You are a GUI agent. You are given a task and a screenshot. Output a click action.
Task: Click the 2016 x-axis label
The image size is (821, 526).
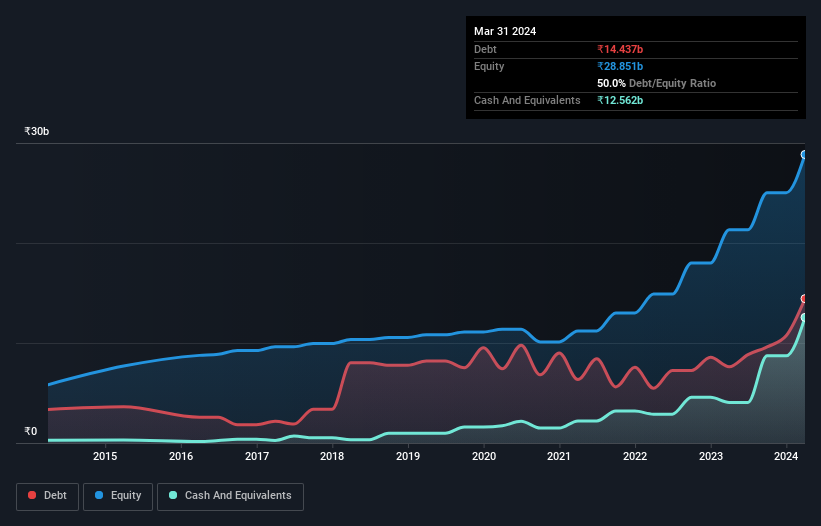pyautogui.click(x=181, y=456)
